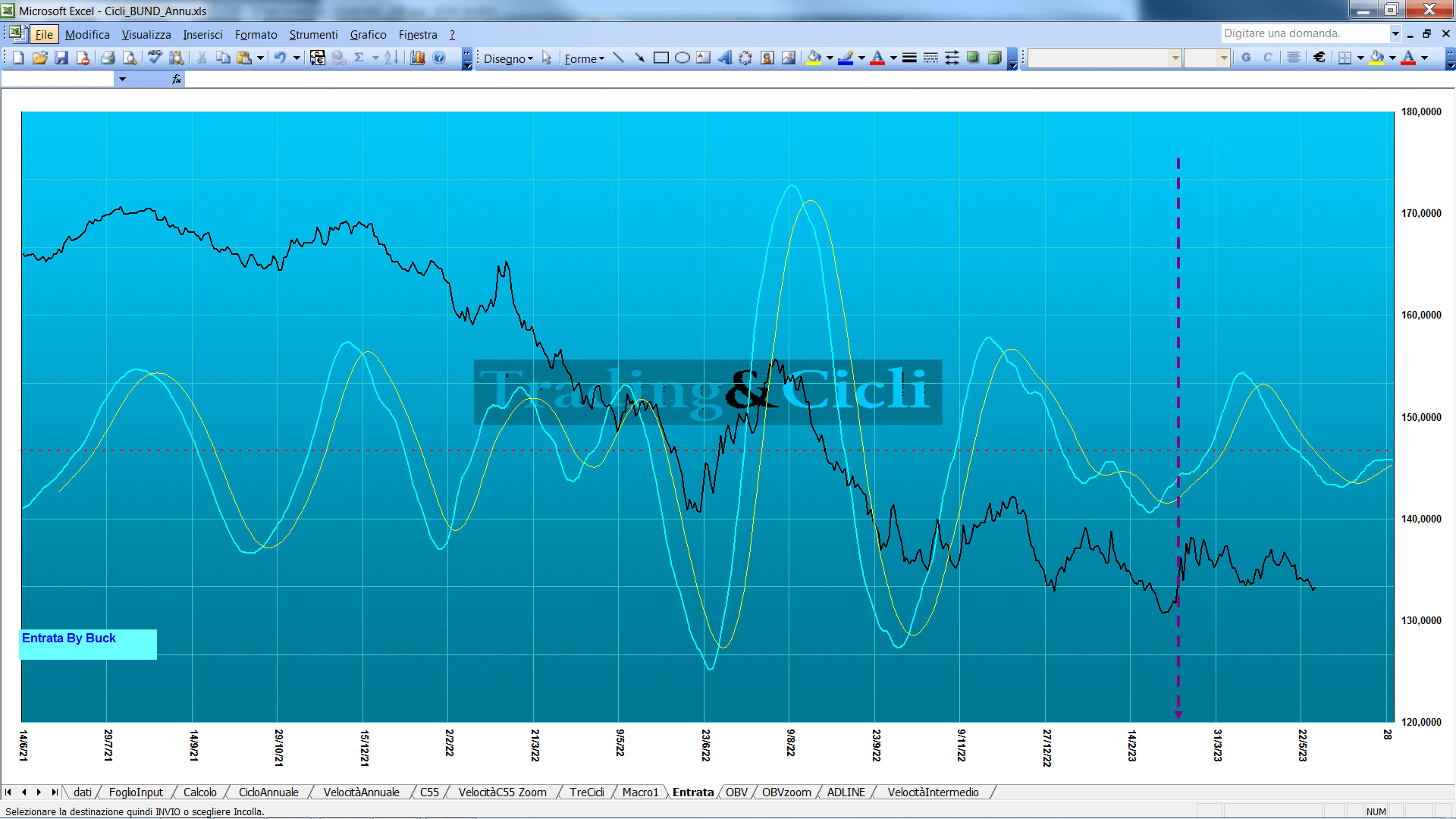Toggle bold G formatting button
Image resolution: width=1456 pixels, height=819 pixels.
coord(1246,58)
